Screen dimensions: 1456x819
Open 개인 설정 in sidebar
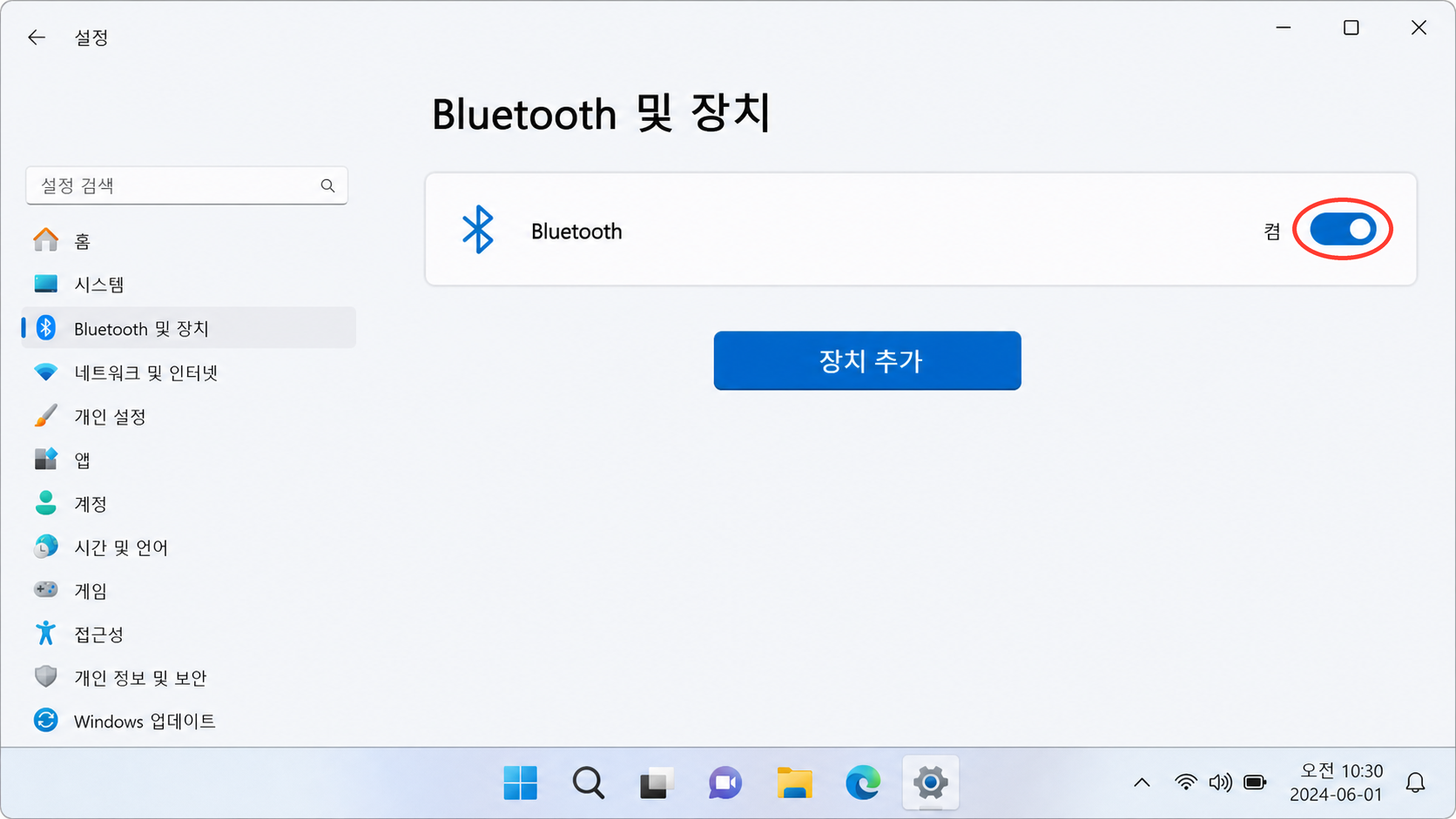click(187, 416)
